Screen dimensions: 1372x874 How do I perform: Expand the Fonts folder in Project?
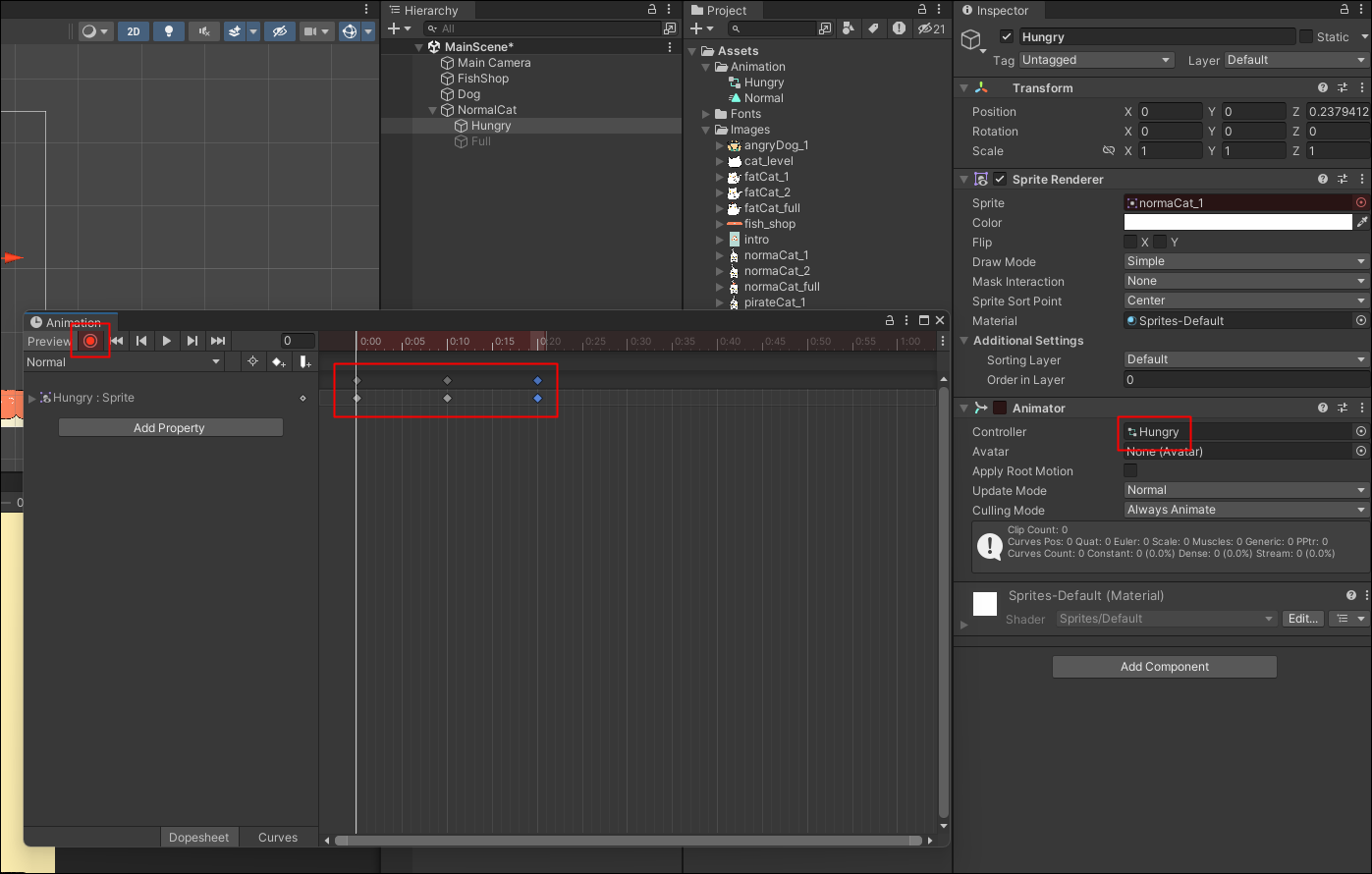click(706, 114)
